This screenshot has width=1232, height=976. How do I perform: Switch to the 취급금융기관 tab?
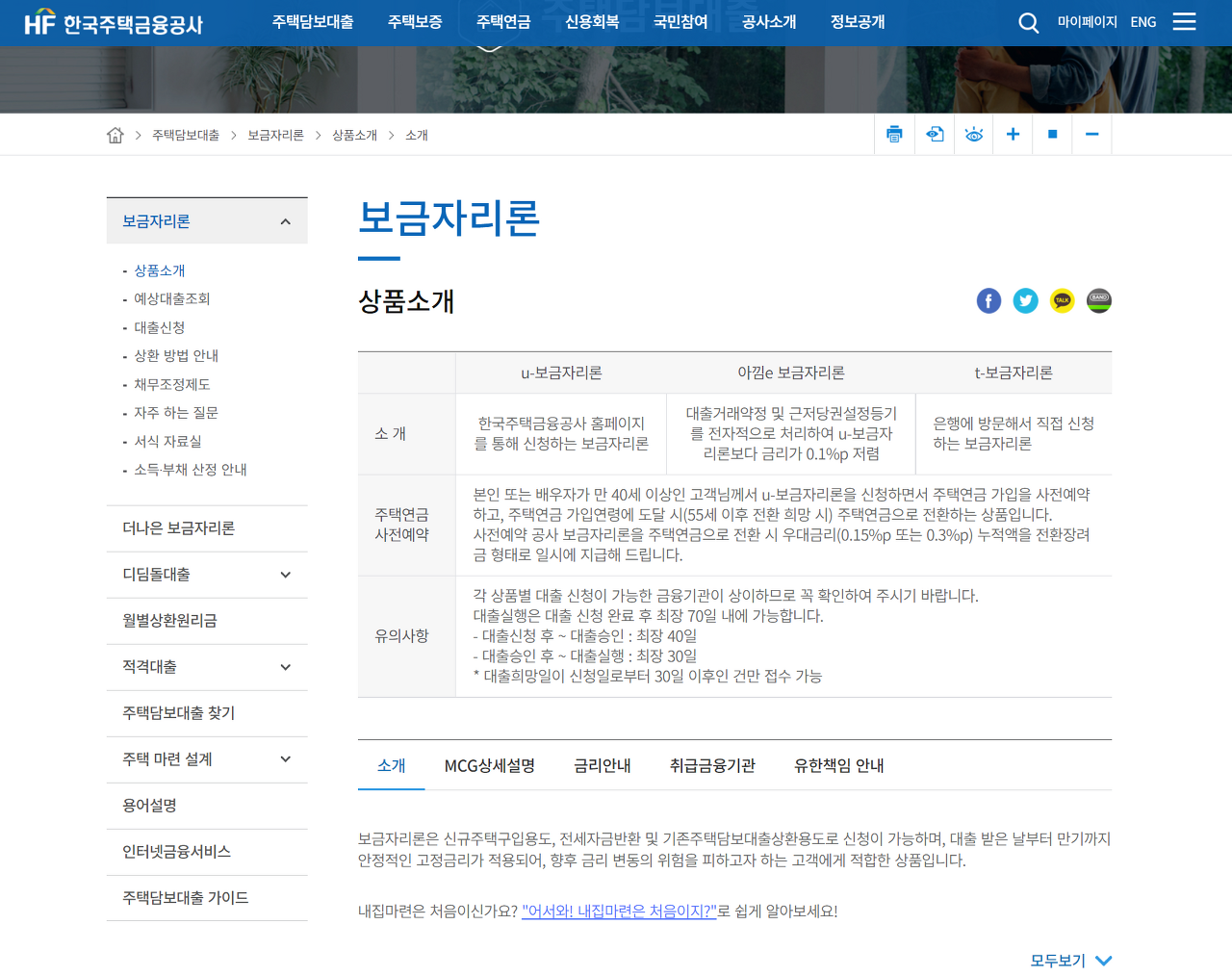click(x=712, y=765)
